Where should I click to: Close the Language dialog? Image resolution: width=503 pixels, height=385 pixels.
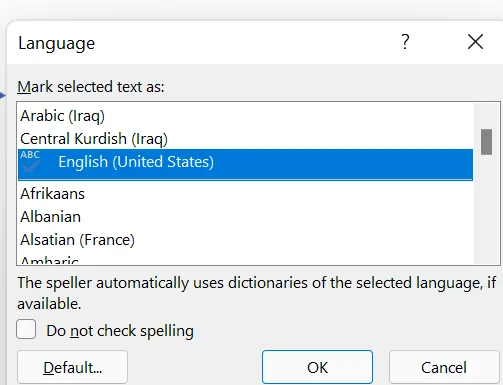click(x=475, y=42)
